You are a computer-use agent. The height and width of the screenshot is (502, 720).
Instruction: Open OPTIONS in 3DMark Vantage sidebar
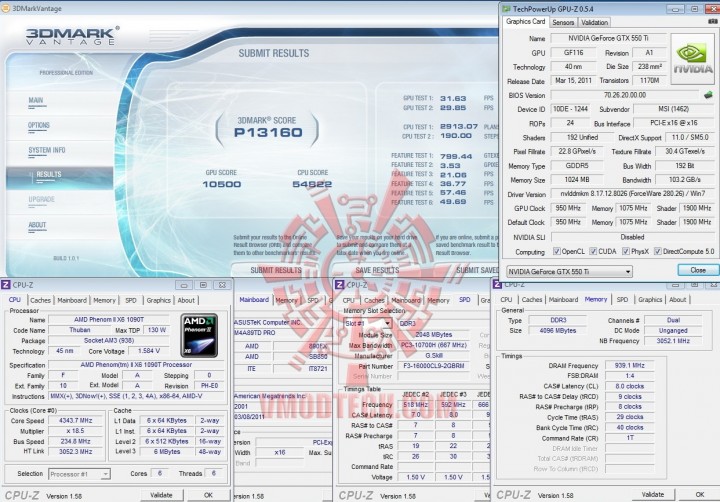(39, 125)
